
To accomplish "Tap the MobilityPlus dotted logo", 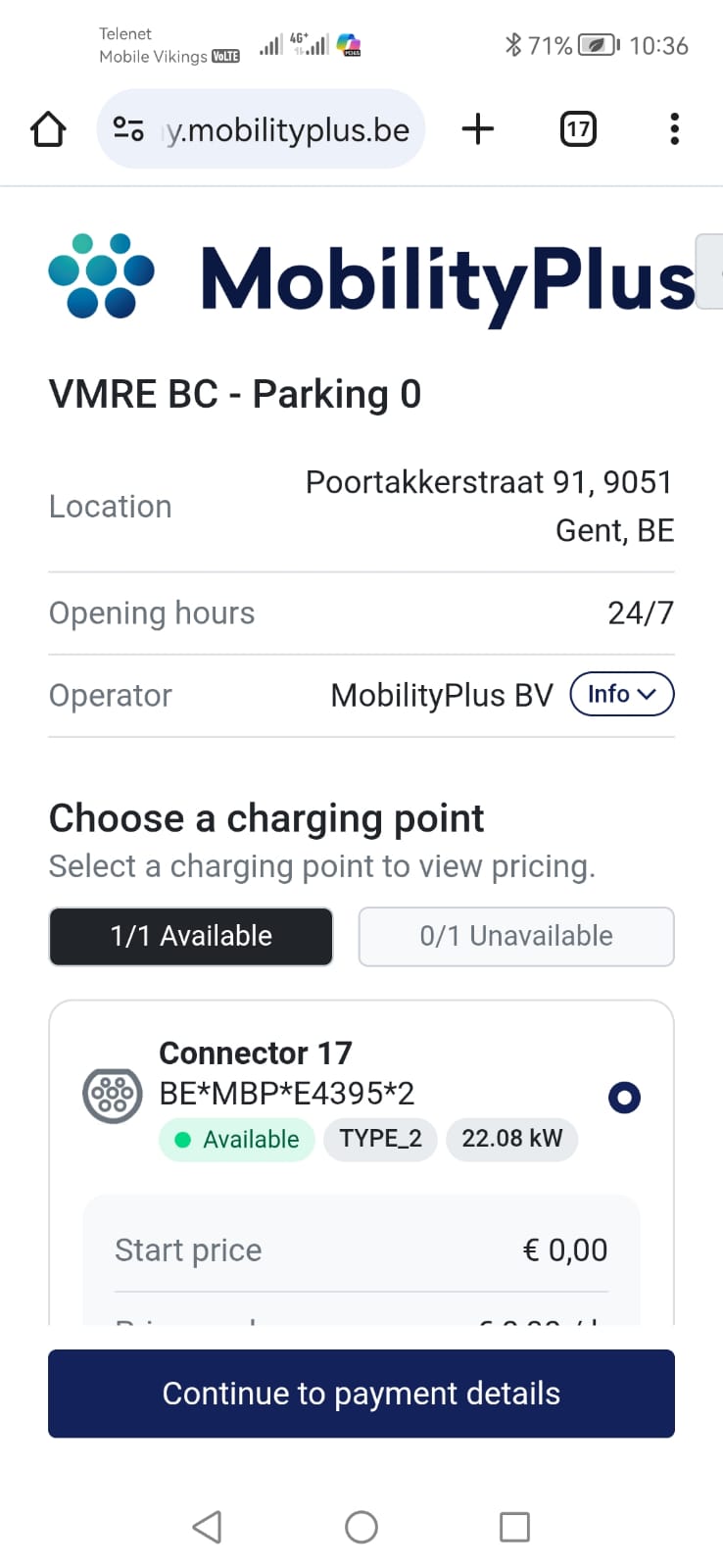I will 101,276.
